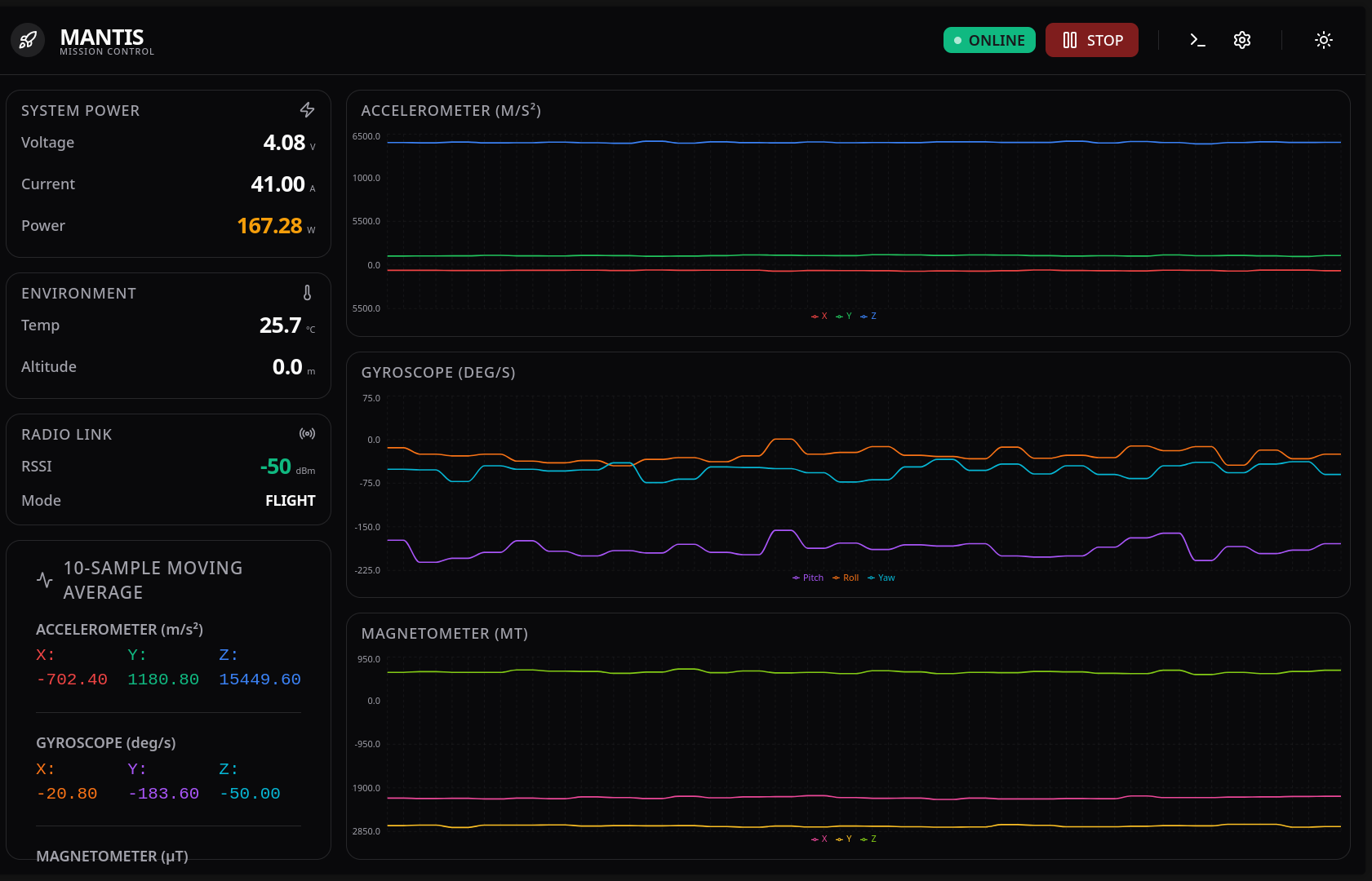Image resolution: width=1372 pixels, height=881 pixels.
Task: Click the System Power lightning bolt icon
Action: pos(308,109)
